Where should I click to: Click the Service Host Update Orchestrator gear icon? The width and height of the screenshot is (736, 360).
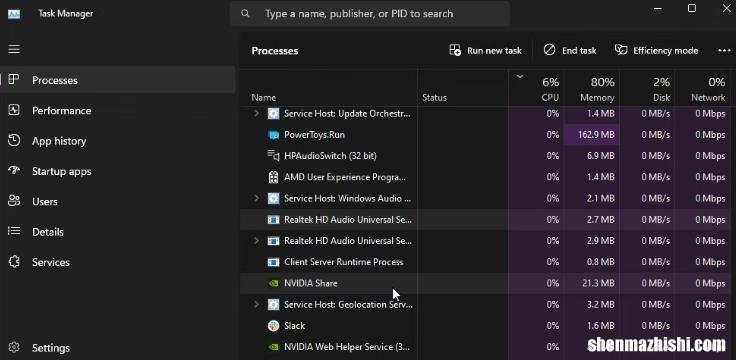pos(273,114)
